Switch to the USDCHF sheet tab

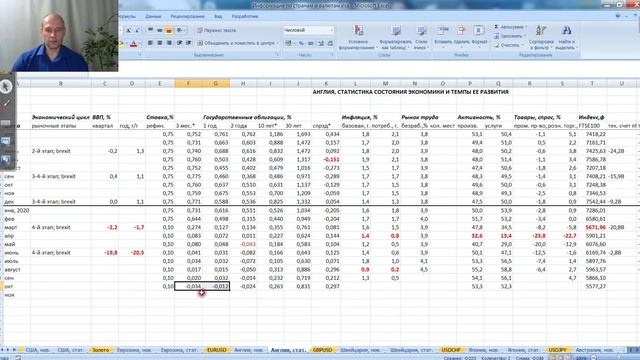pos(451,350)
